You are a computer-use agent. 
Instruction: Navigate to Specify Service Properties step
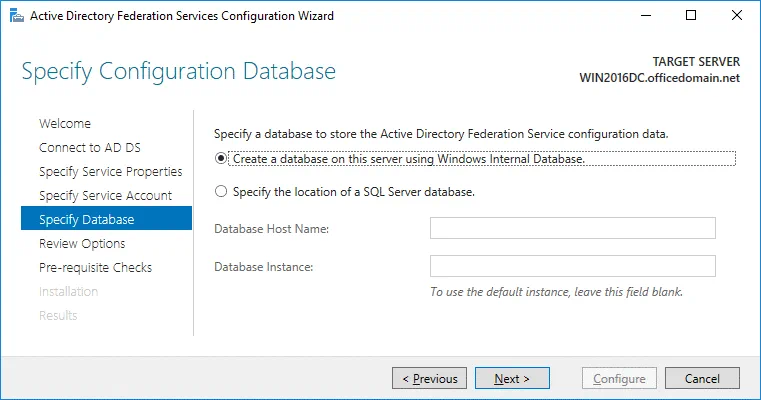click(x=110, y=172)
